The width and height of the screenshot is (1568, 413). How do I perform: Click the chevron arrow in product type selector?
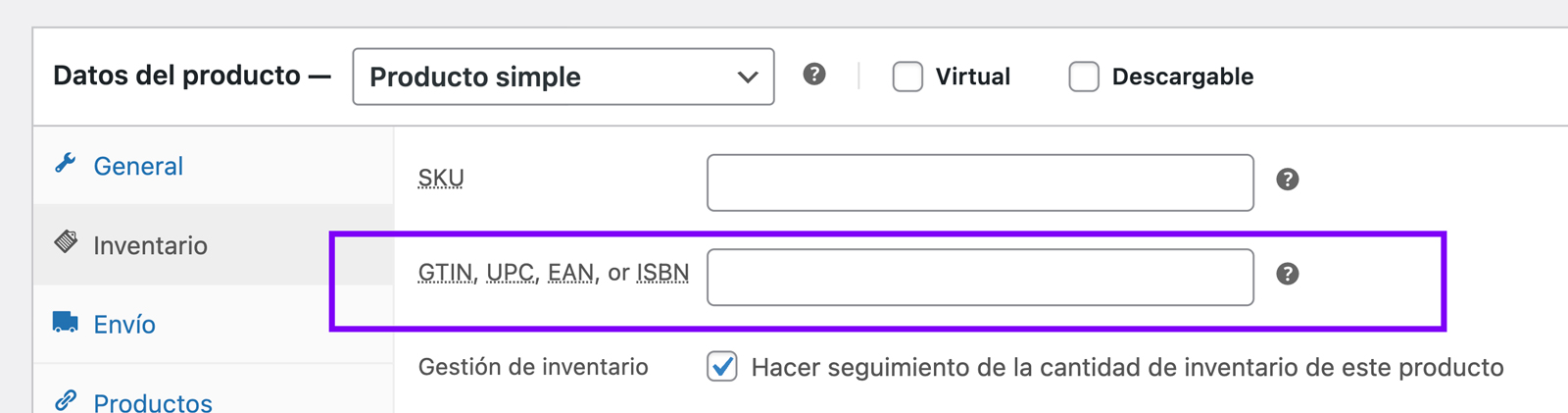click(x=748, y=77)
